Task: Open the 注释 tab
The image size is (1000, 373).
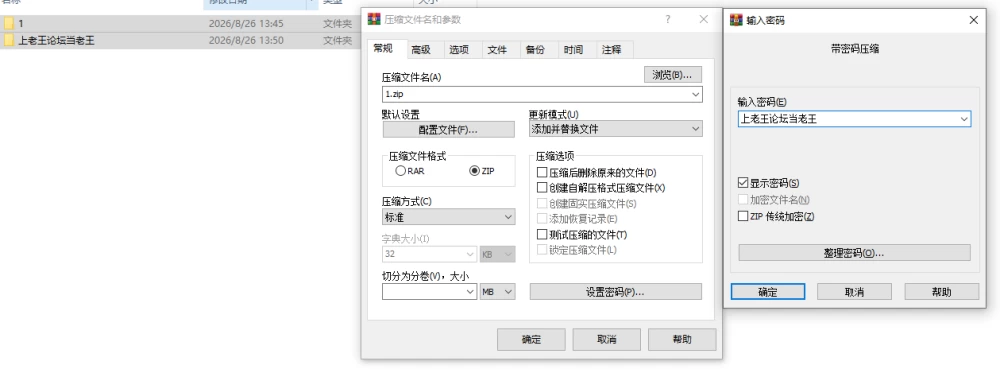Action: (612, 50)
